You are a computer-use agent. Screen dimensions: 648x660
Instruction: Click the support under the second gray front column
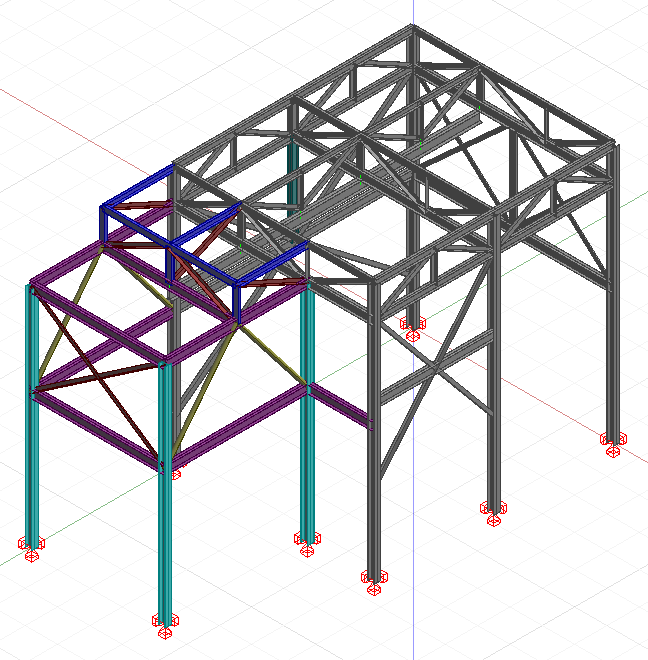tap(492, 512)
